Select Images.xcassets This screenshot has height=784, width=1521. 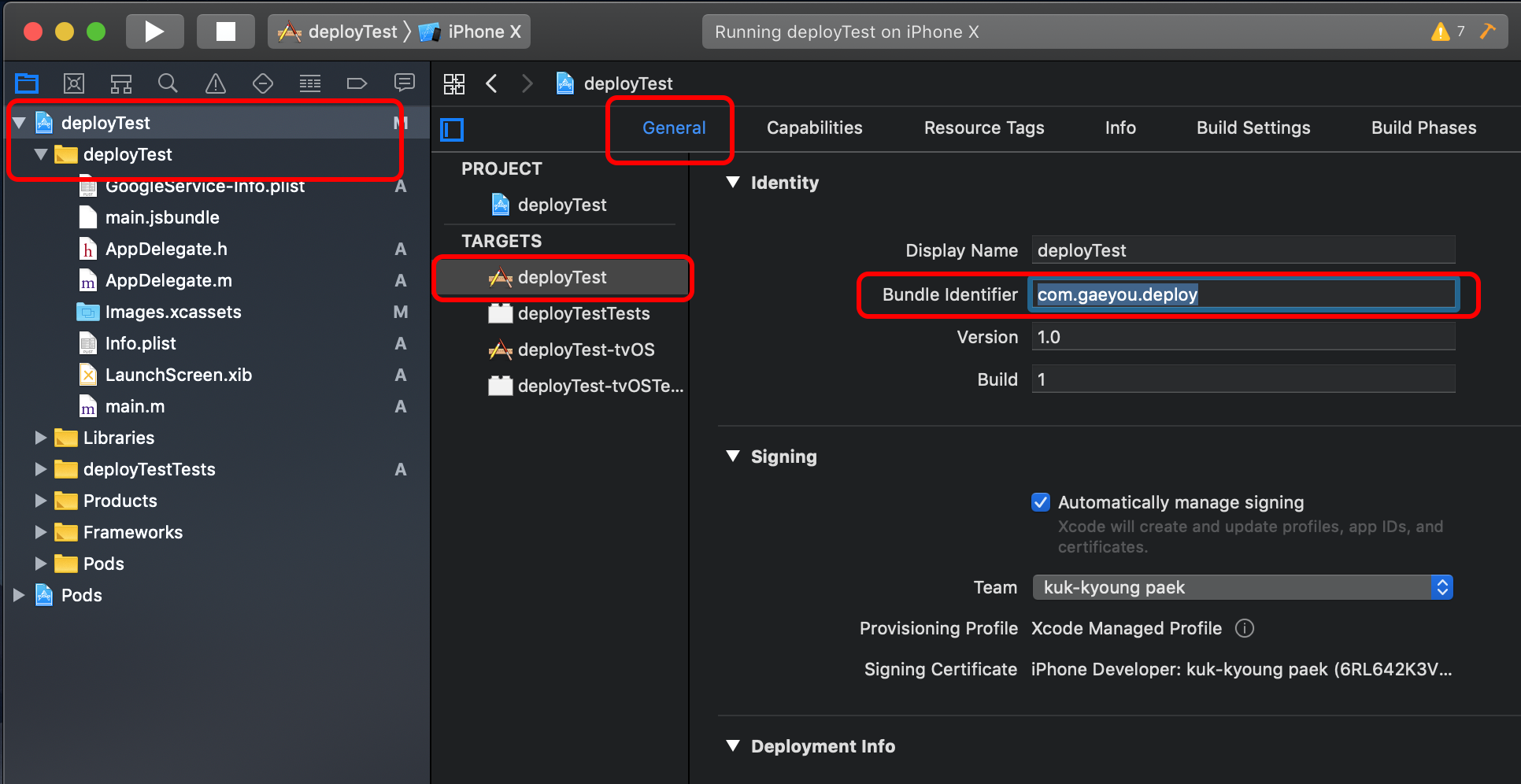[217, 312]
